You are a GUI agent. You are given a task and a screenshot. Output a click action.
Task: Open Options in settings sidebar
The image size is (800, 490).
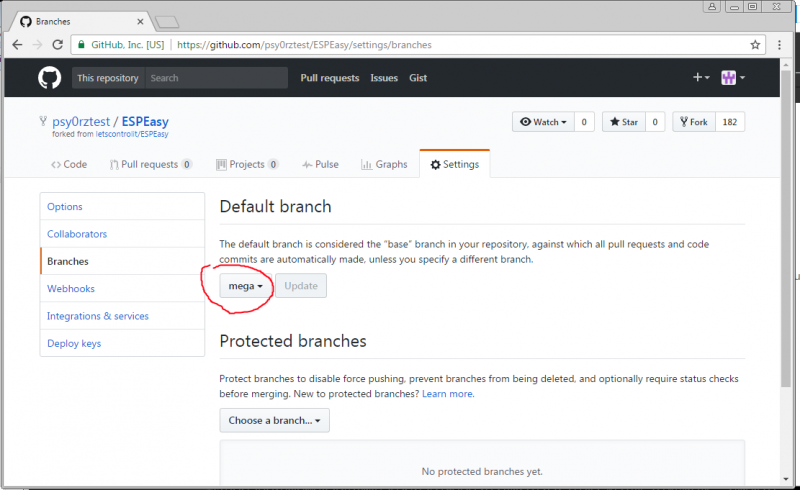point(122,206)
